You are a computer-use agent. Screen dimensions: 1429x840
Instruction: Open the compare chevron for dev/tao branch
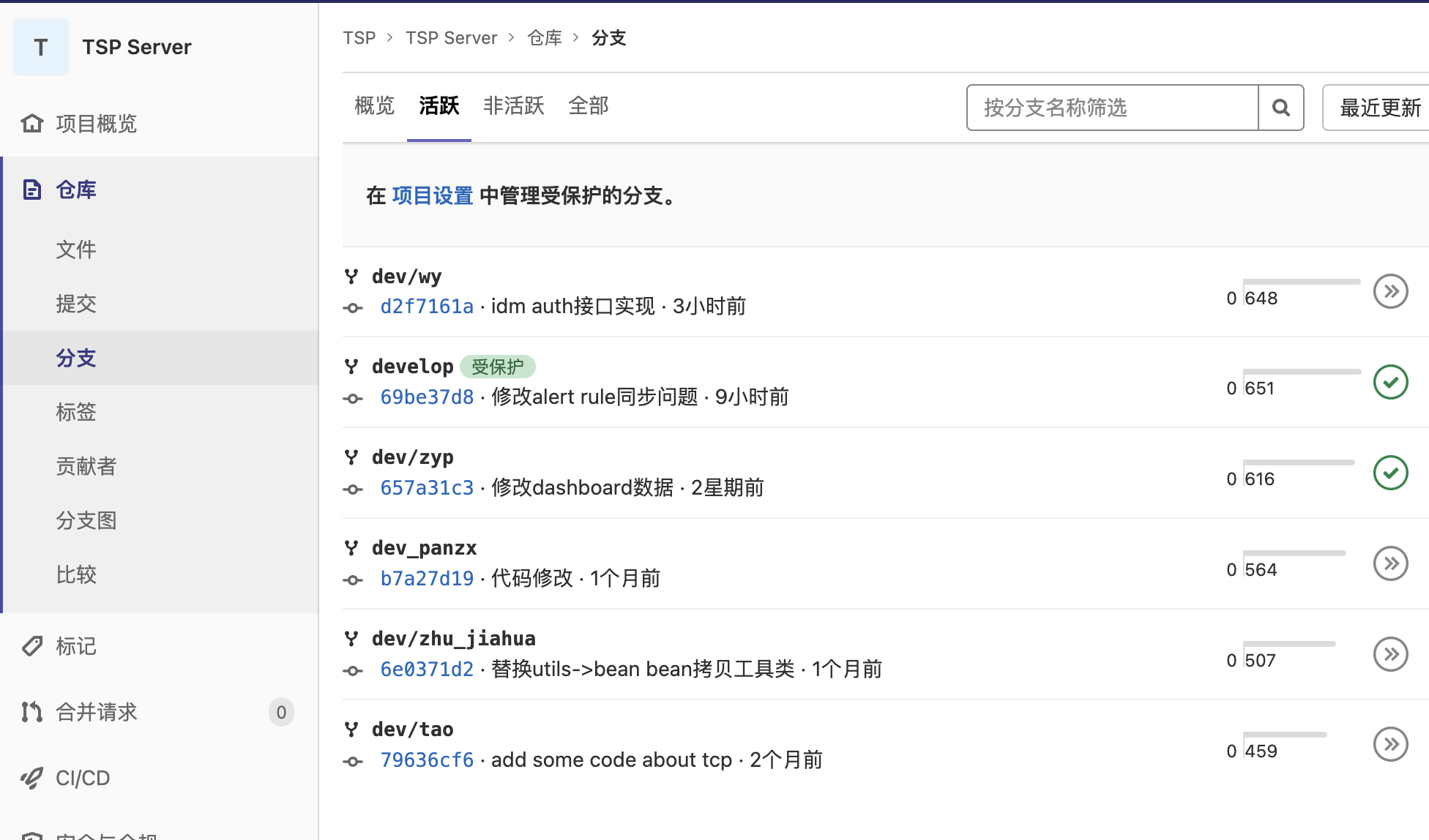pyautogui.click(x=1390, y=744)
